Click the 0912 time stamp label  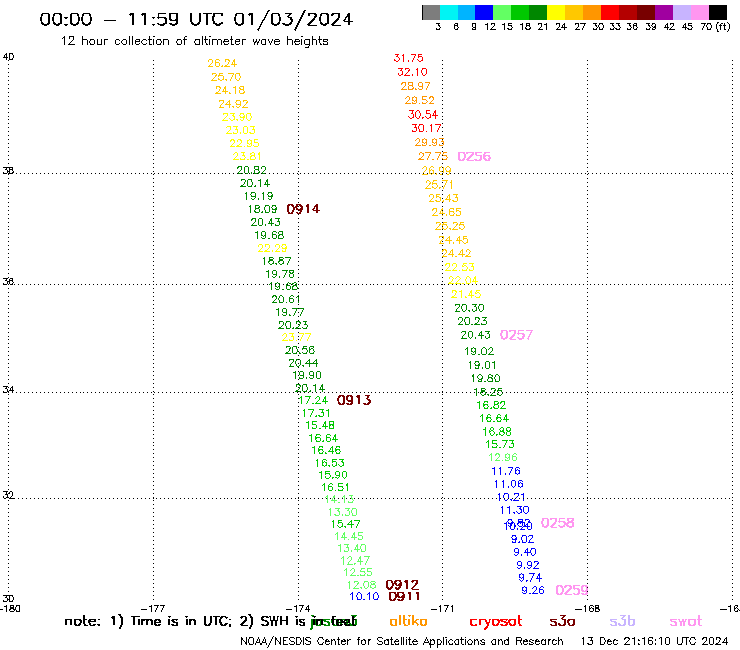[402, 585]
